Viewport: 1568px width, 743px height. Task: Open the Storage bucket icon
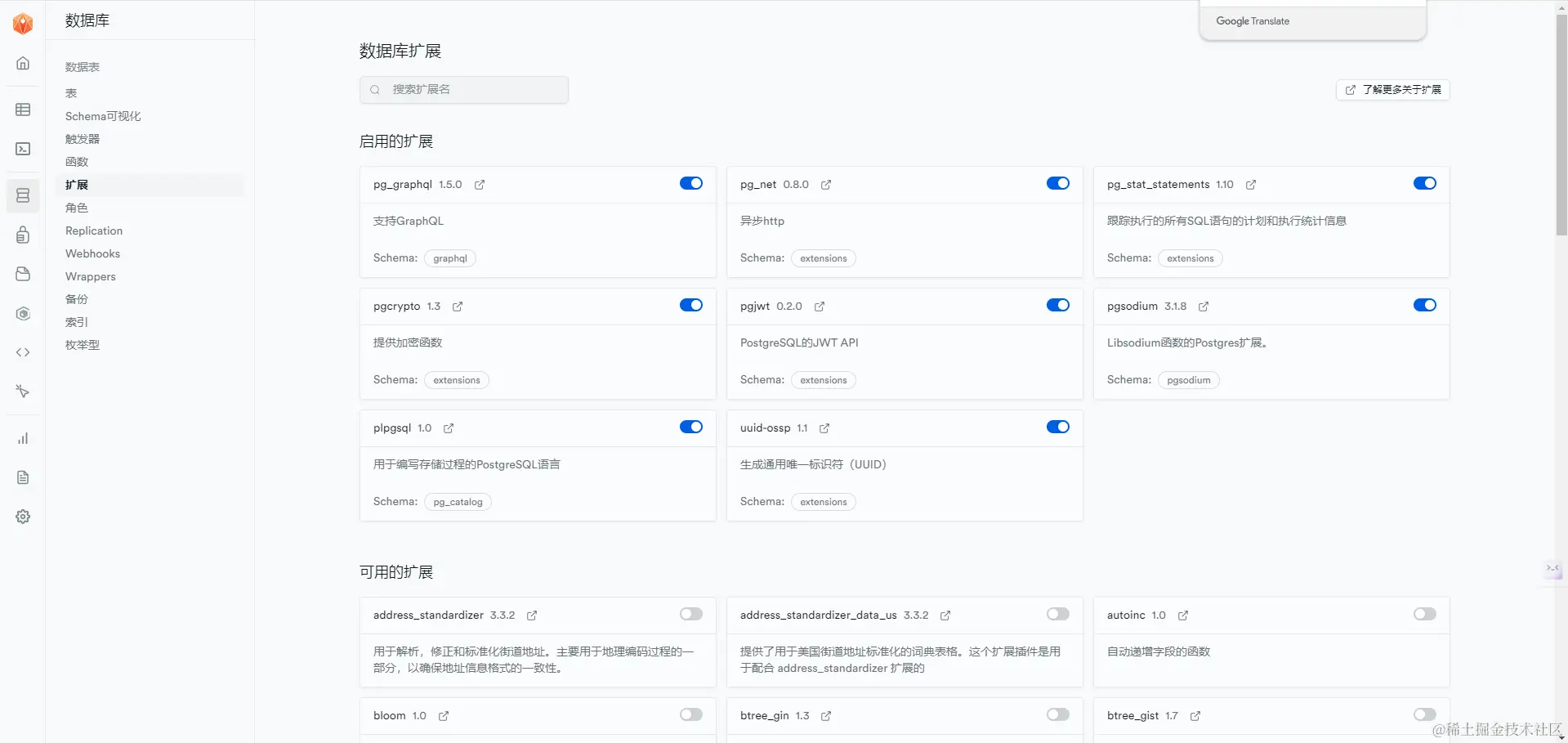tap(23, 274)
